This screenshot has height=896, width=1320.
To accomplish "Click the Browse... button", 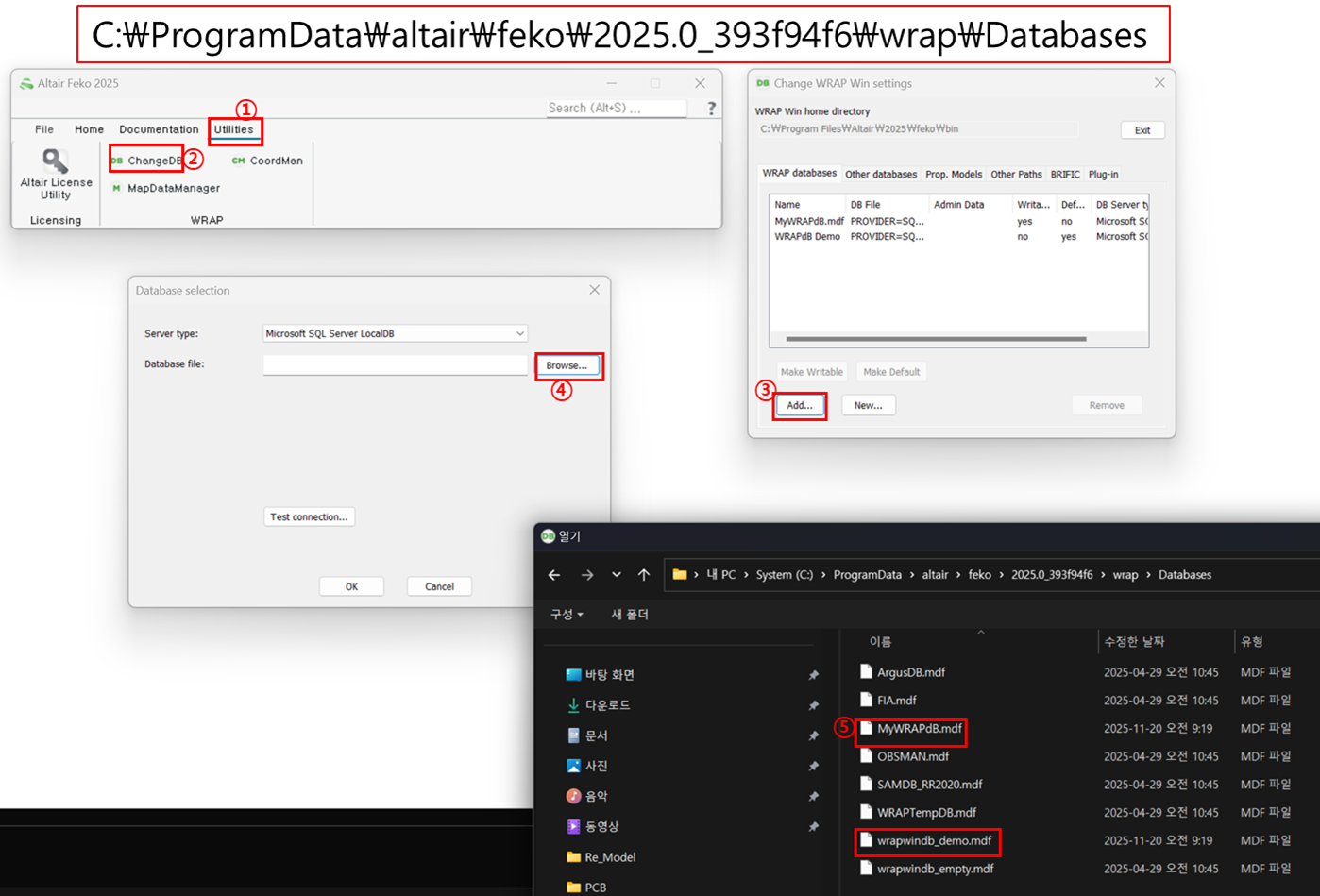I will click(567, 365).
